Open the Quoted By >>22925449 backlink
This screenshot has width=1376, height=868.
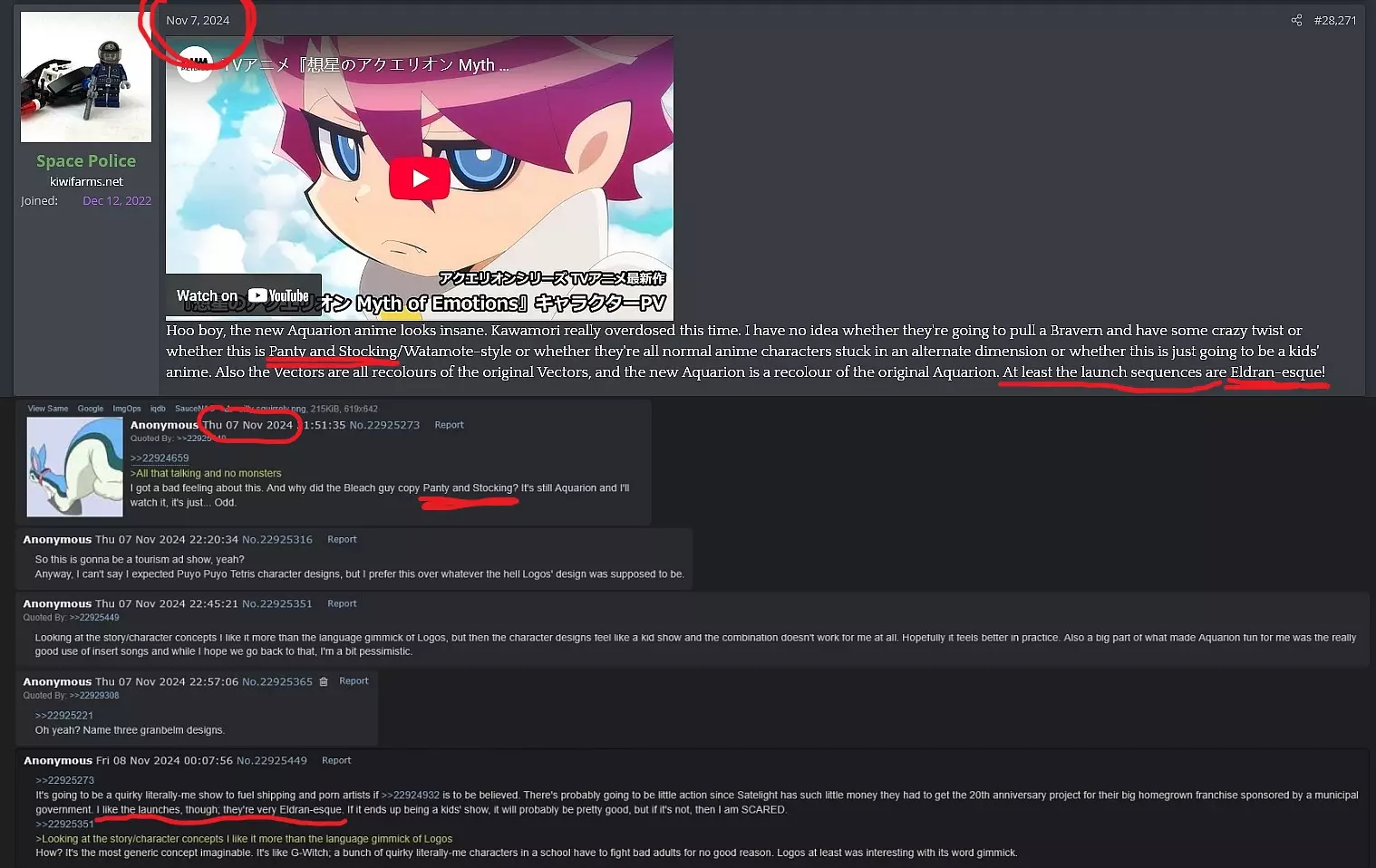94,618
